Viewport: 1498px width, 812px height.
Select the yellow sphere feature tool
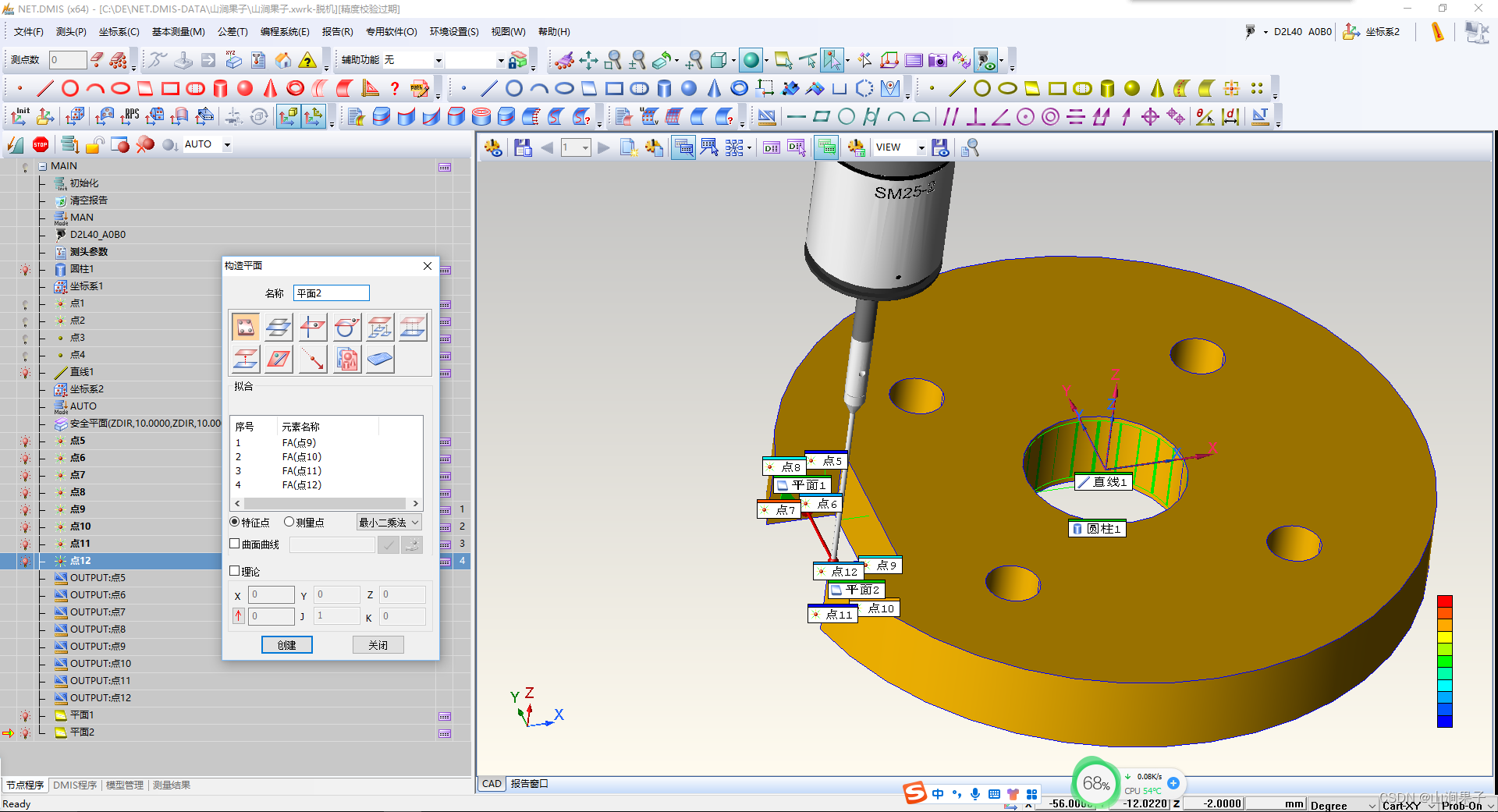pyautogui.click(x=1132, y=88)
